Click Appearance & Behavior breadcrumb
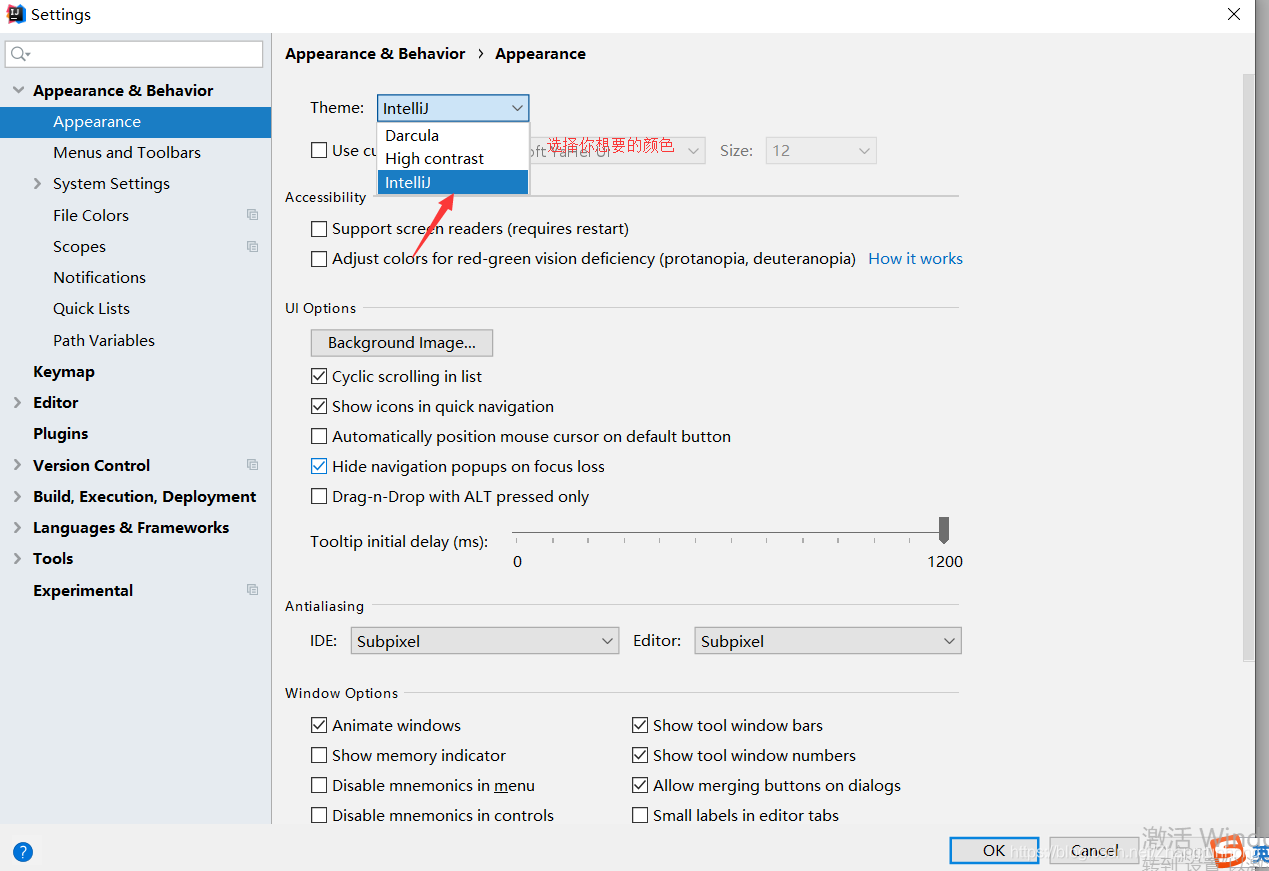Screen dimensions: 1269x871 point(375,53)
